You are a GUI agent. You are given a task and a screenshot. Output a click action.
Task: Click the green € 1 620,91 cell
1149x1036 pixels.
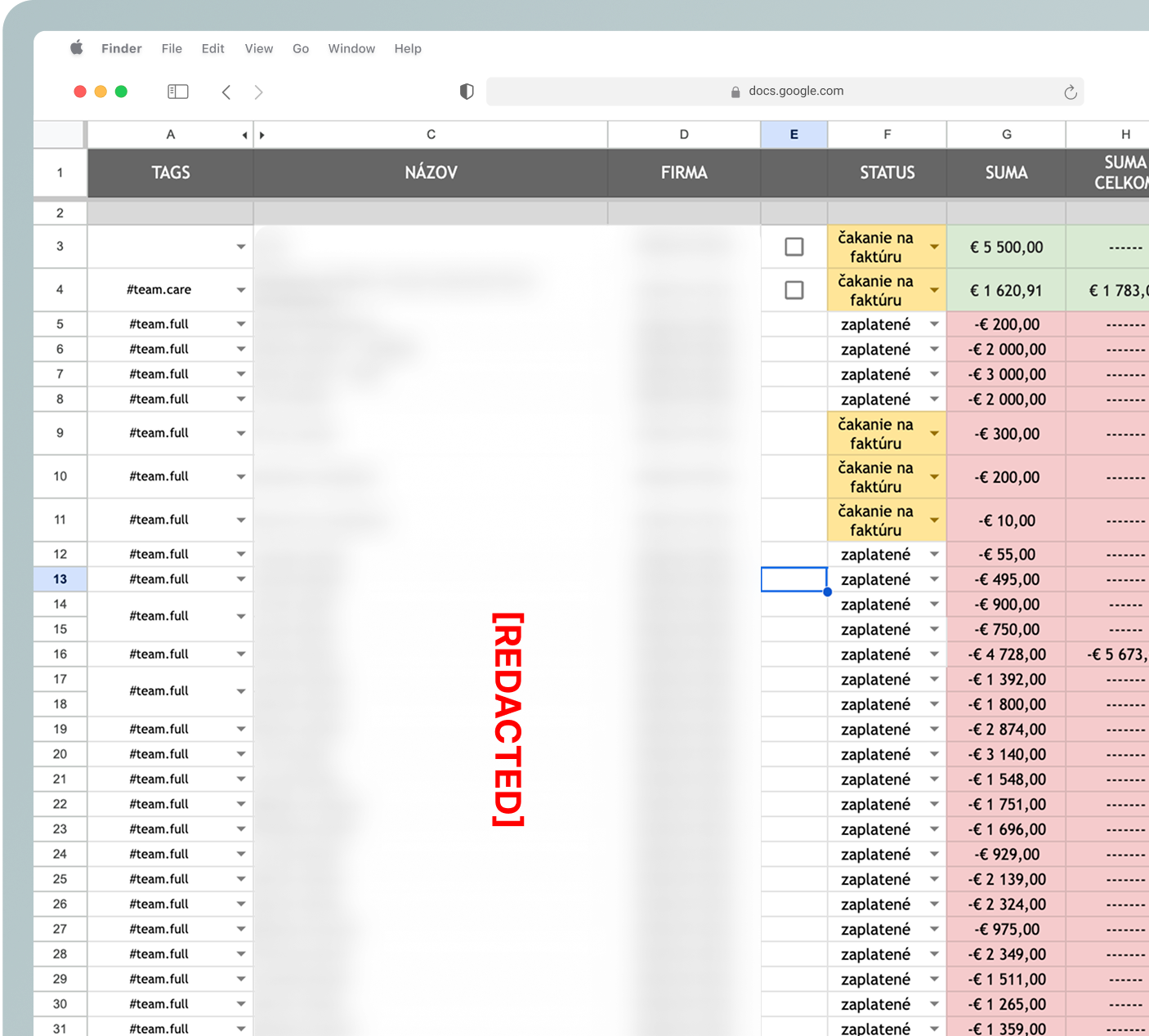click(x=1006, y=290)
